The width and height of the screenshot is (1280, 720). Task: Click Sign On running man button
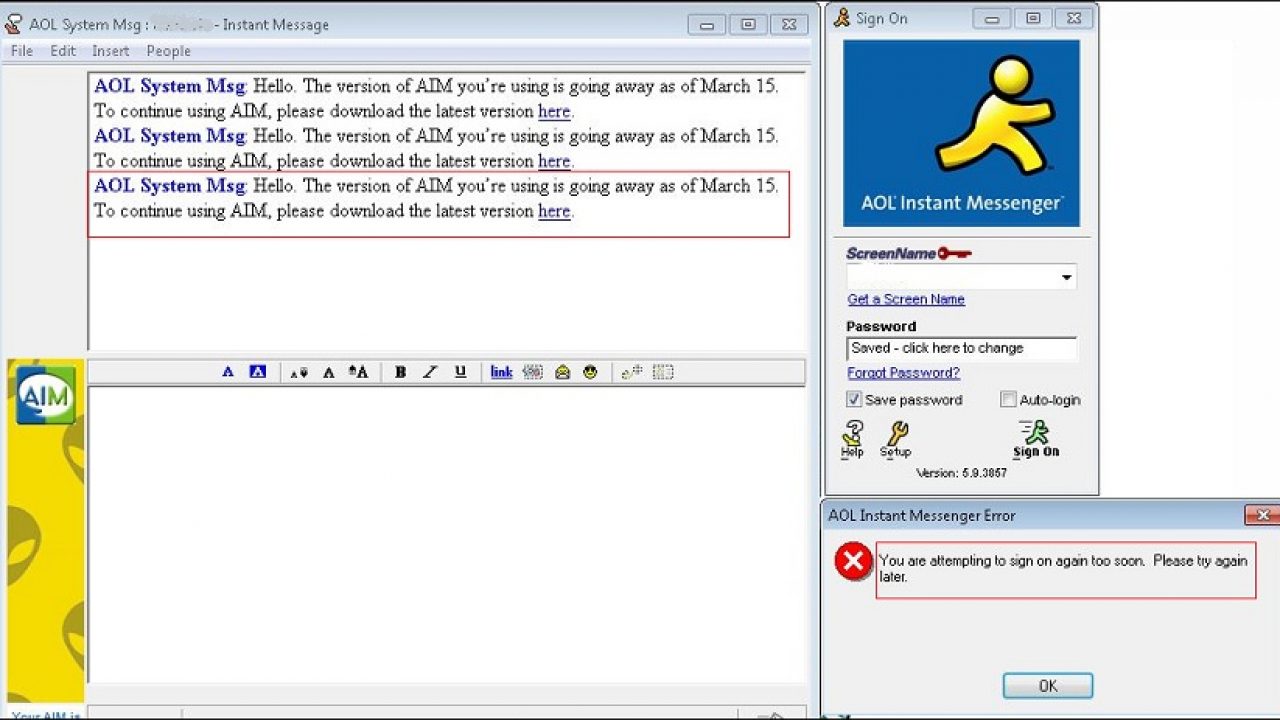[x=1036, y=438]
